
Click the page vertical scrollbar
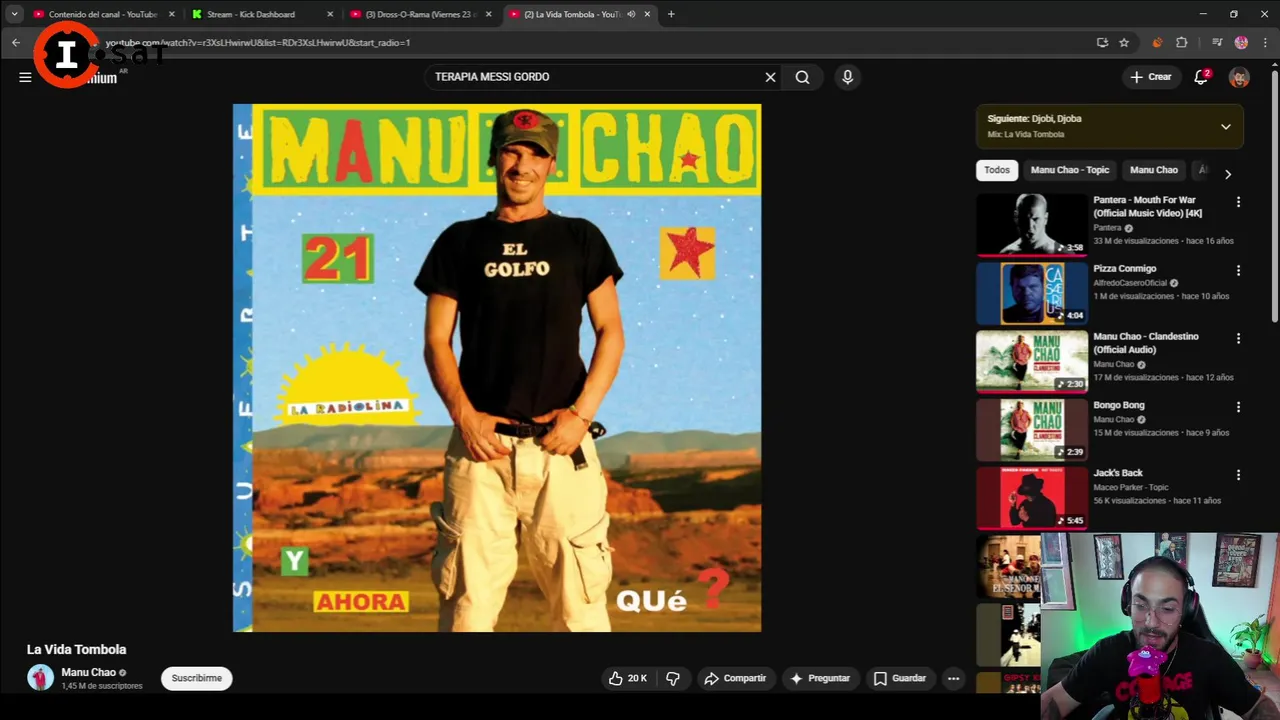tap(1274, 195)
